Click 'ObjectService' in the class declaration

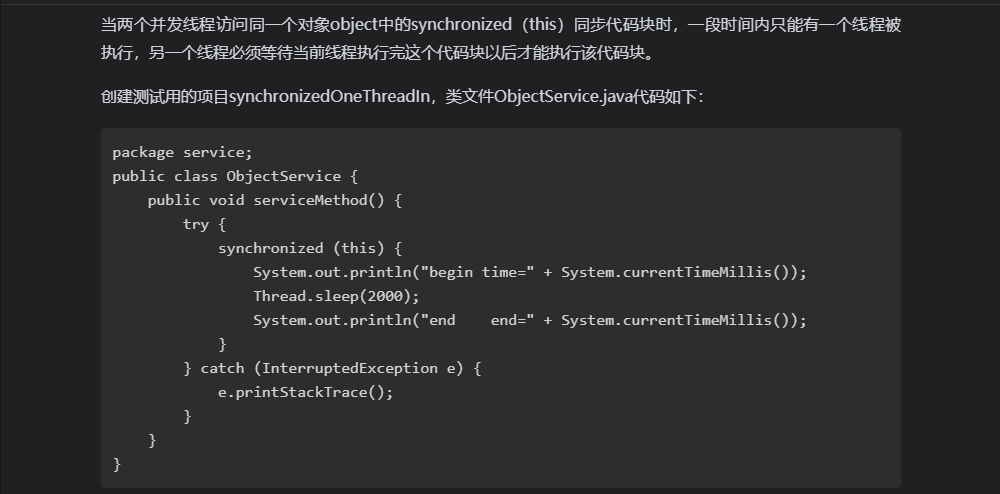click(284, 176)
